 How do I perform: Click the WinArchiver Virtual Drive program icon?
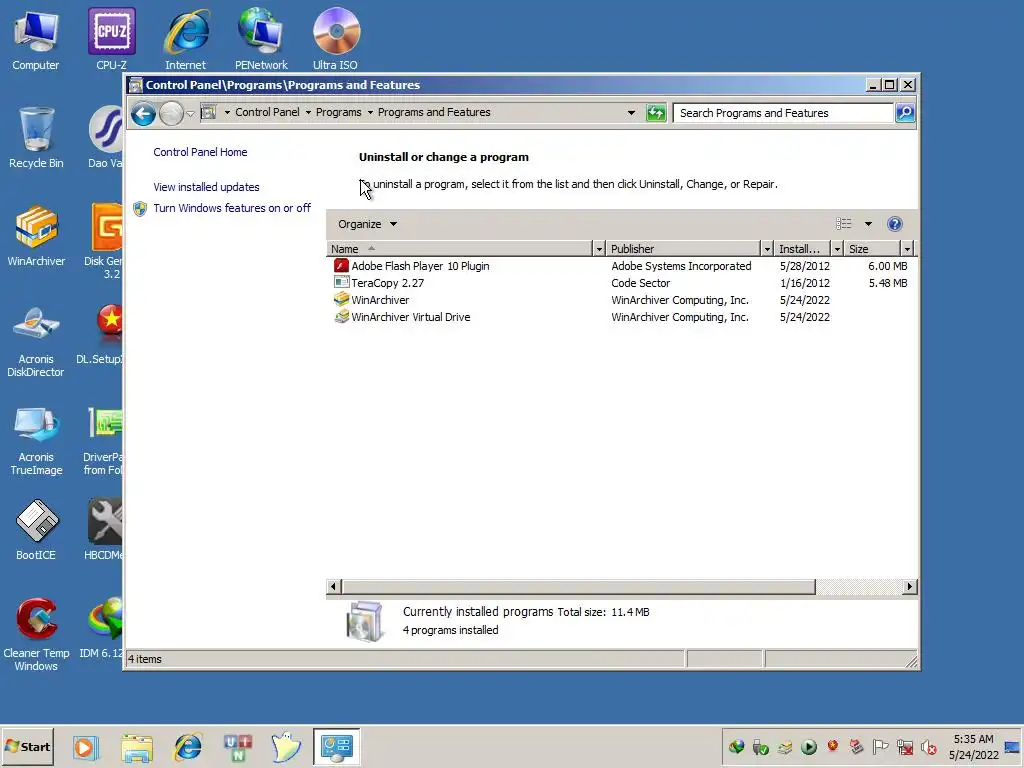click(x=341, y=317)
